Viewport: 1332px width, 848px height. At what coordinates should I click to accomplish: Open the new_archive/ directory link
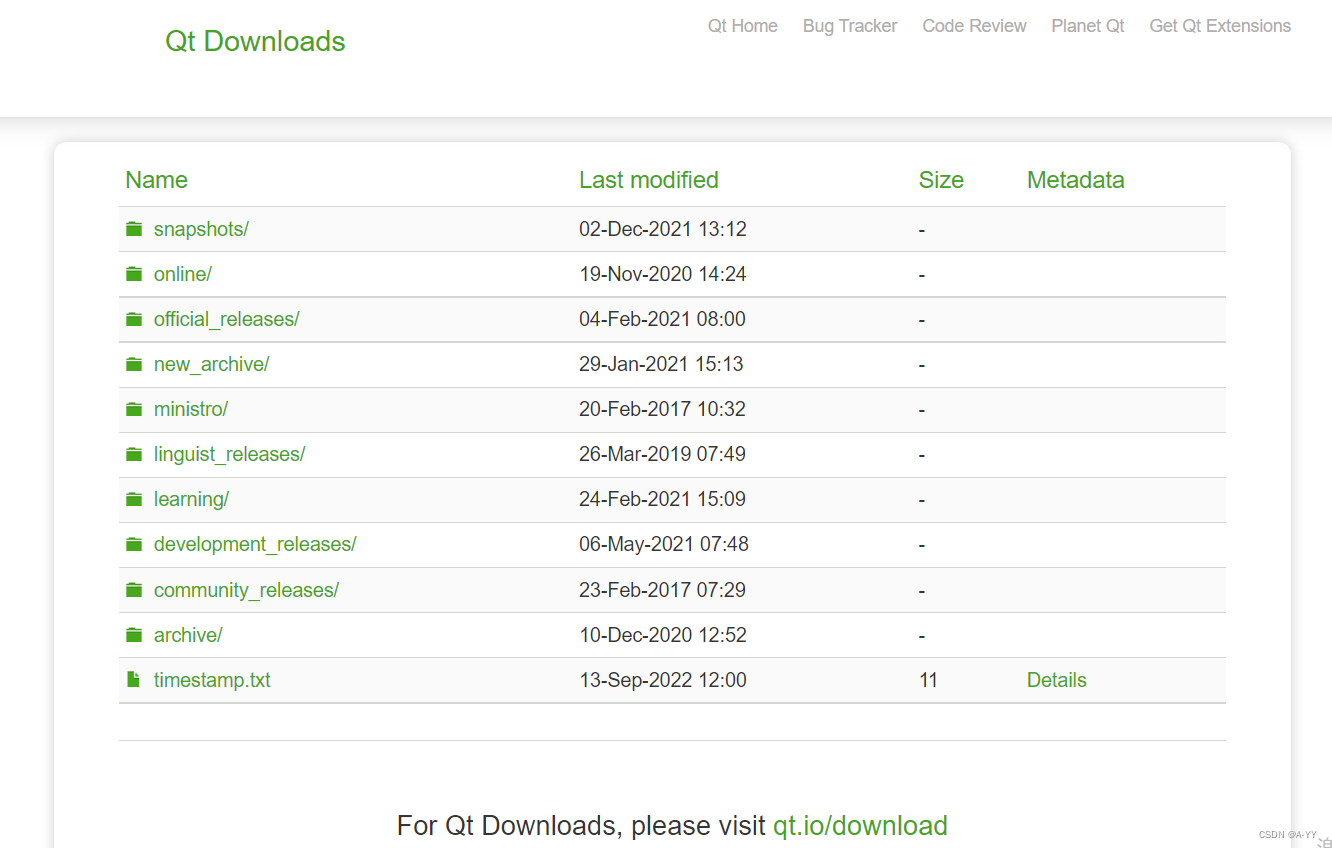pos(212,364)
